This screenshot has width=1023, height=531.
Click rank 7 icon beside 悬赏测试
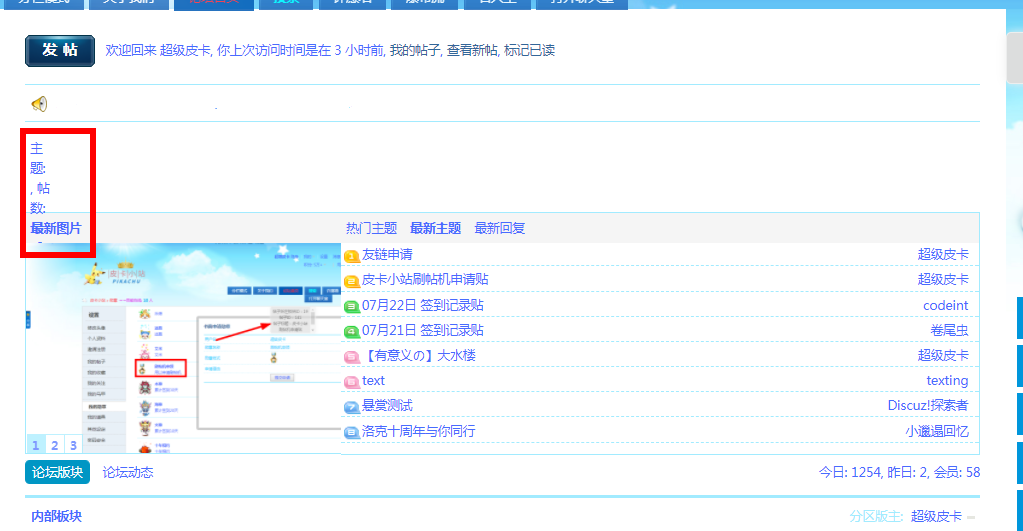(x=352, y=407)
